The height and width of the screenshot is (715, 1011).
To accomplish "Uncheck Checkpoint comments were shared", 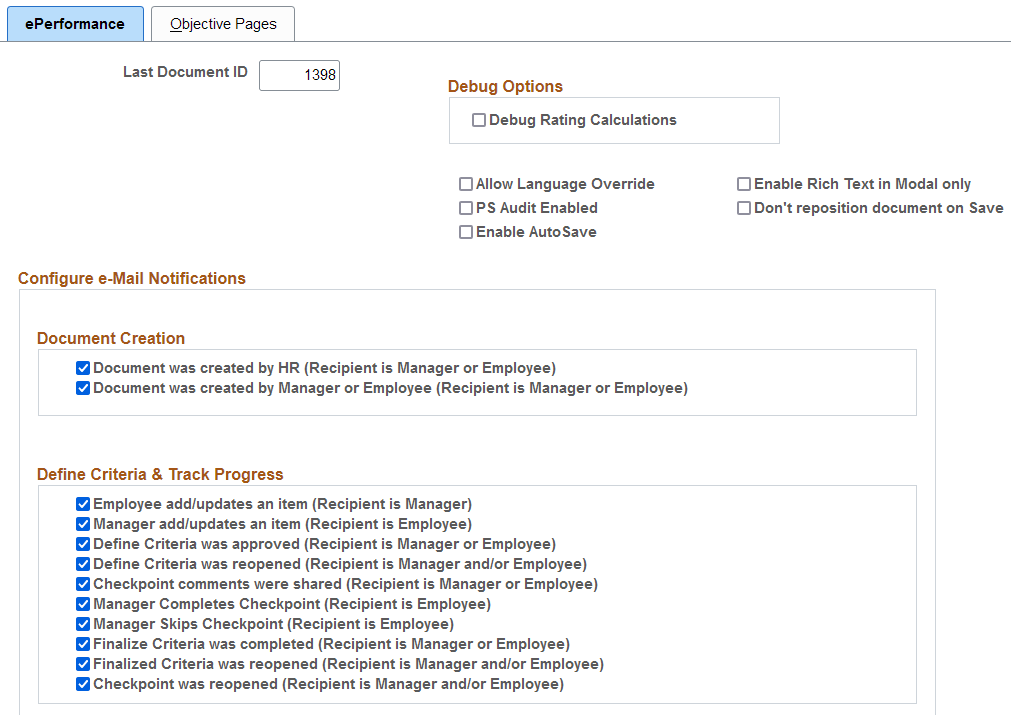I will (83, 584).
